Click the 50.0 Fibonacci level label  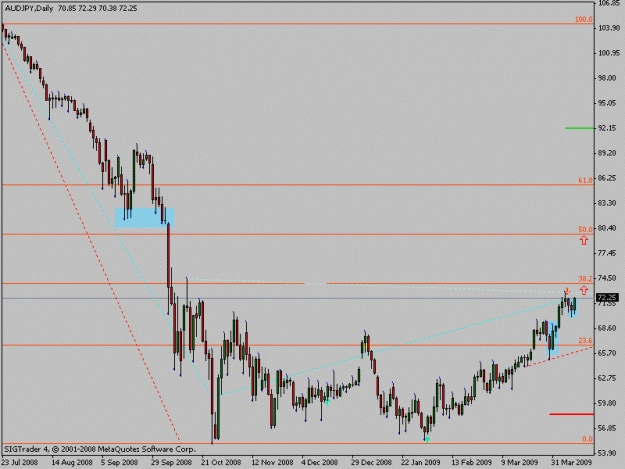coord(586,230)
